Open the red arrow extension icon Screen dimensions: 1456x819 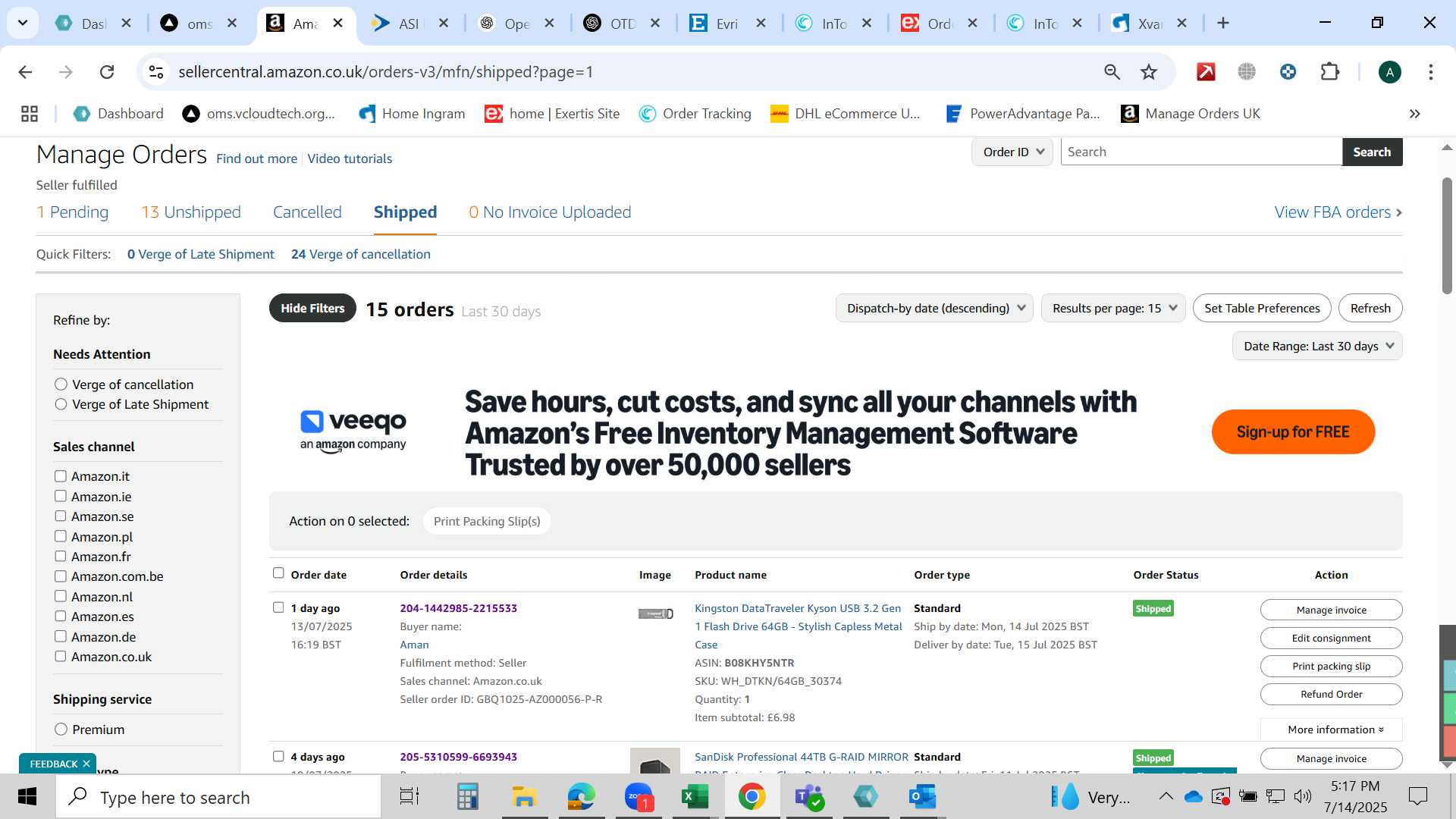coord(1206,72)
